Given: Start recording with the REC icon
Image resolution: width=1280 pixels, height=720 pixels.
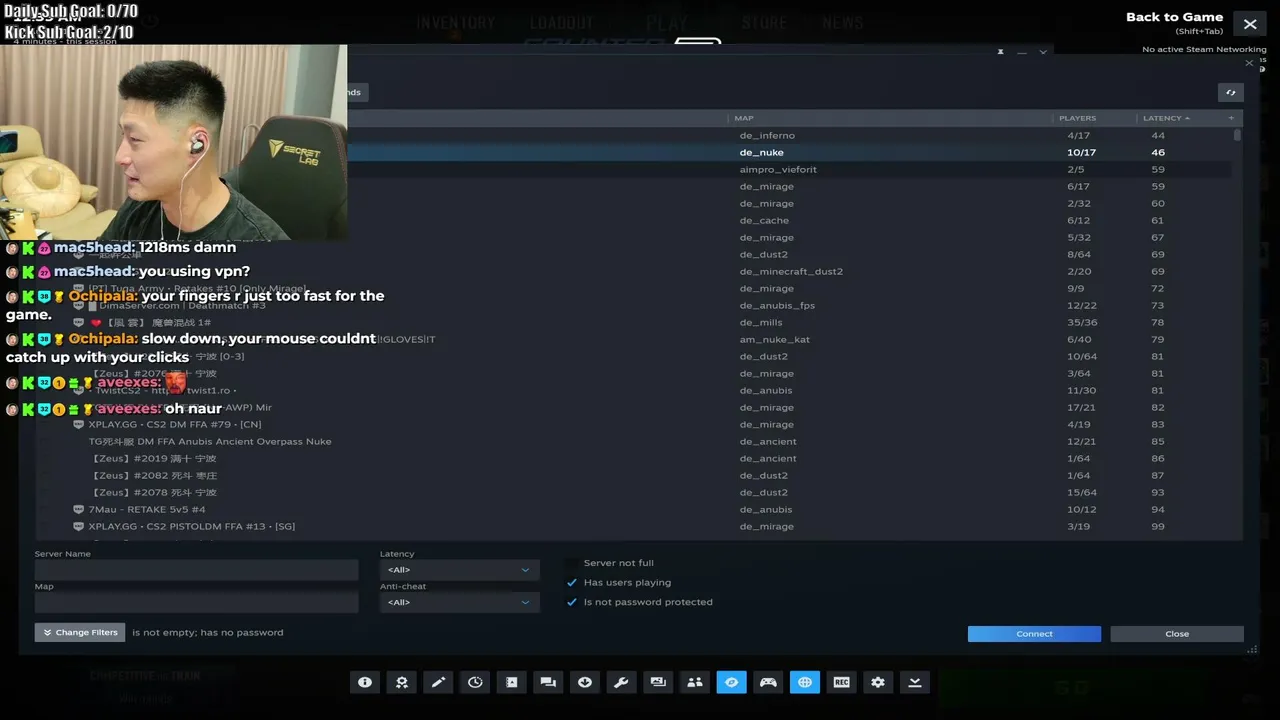Looking at the screenshot, I should click(841, 682).
